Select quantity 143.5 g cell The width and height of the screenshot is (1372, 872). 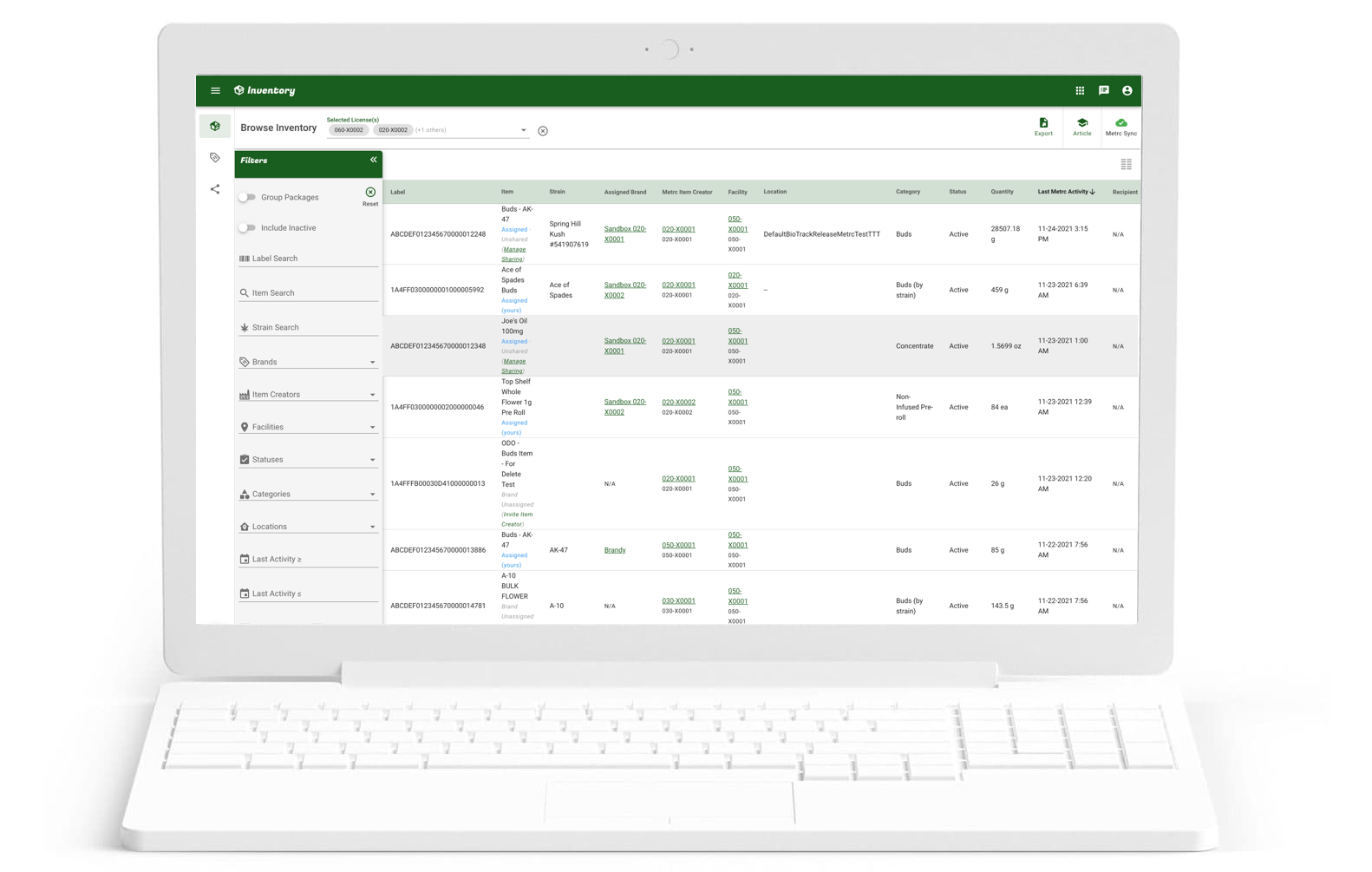tap(1003, 606)
